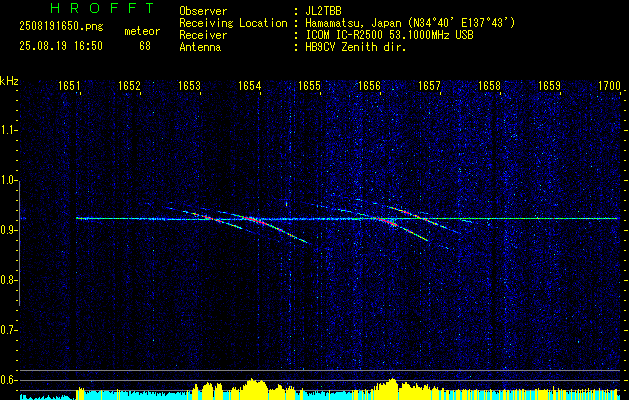Click the Antenna label
629x400 pixels.
click(200, 47)
